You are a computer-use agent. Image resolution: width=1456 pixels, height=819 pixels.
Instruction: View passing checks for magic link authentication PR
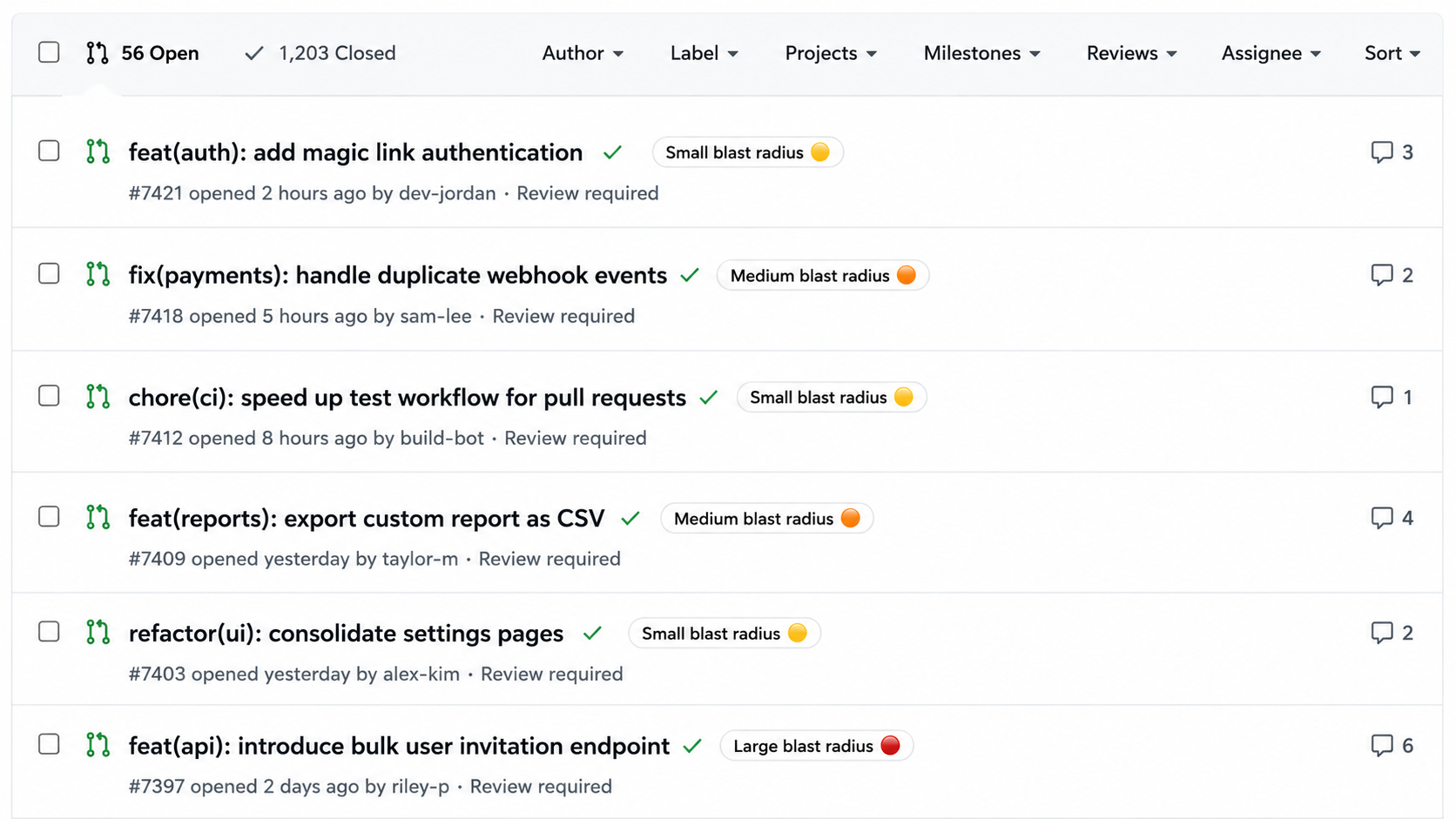[613, 152]
